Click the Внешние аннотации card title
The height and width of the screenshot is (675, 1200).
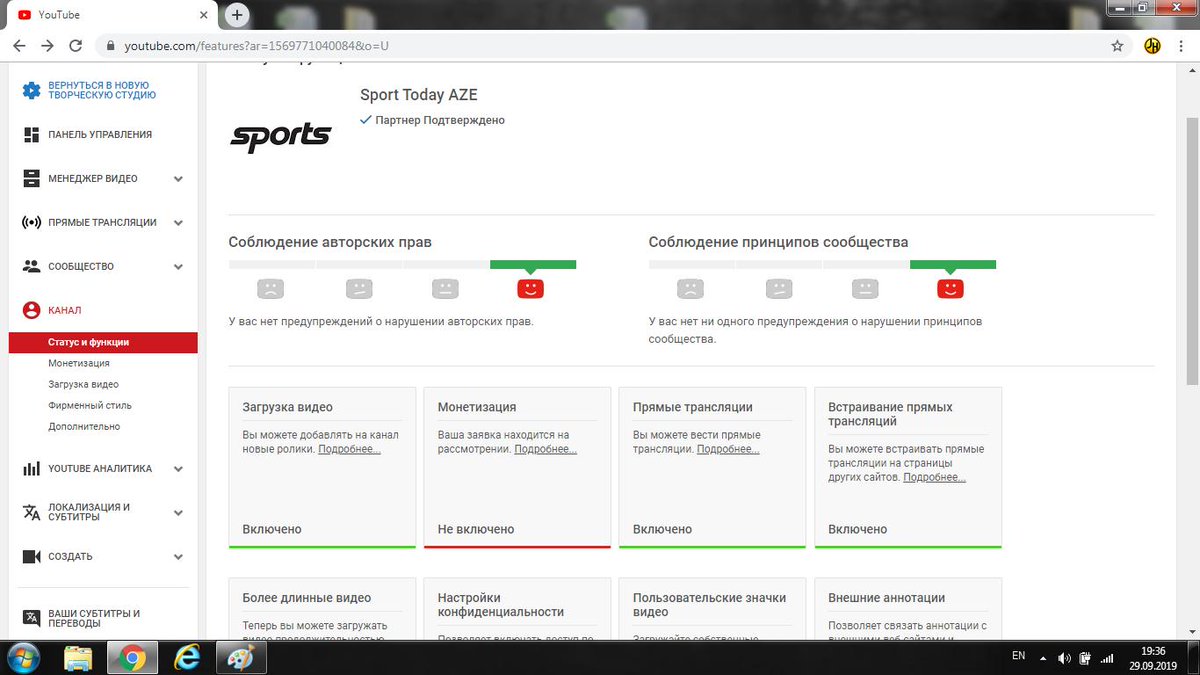tap(886, 598)
